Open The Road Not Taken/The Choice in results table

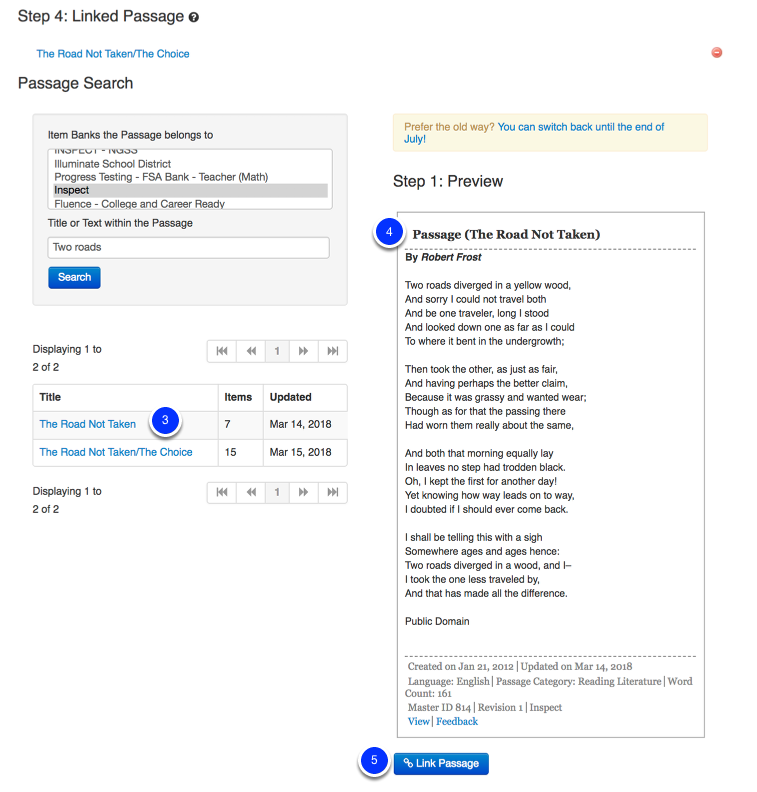(116, 452)
